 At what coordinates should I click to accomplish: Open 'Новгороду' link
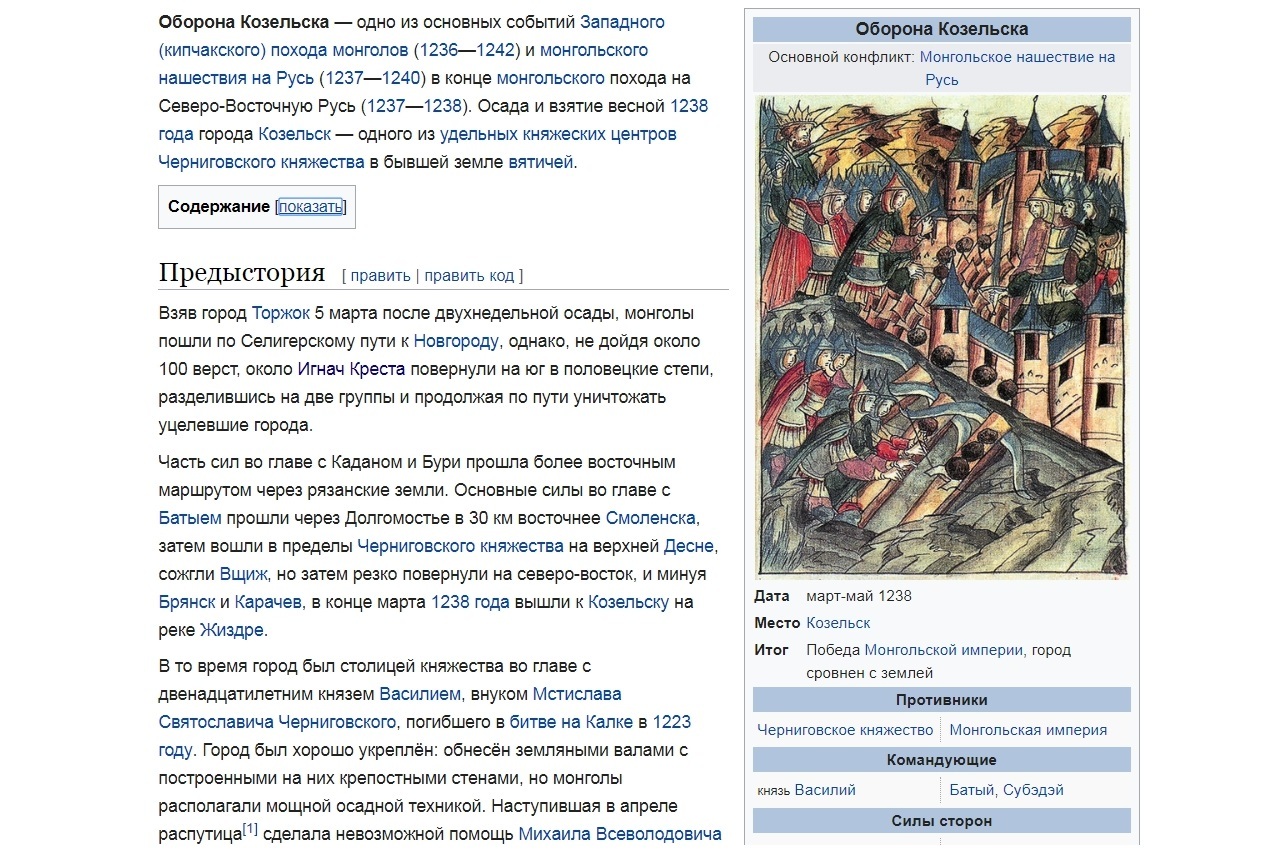pos(456,341)
